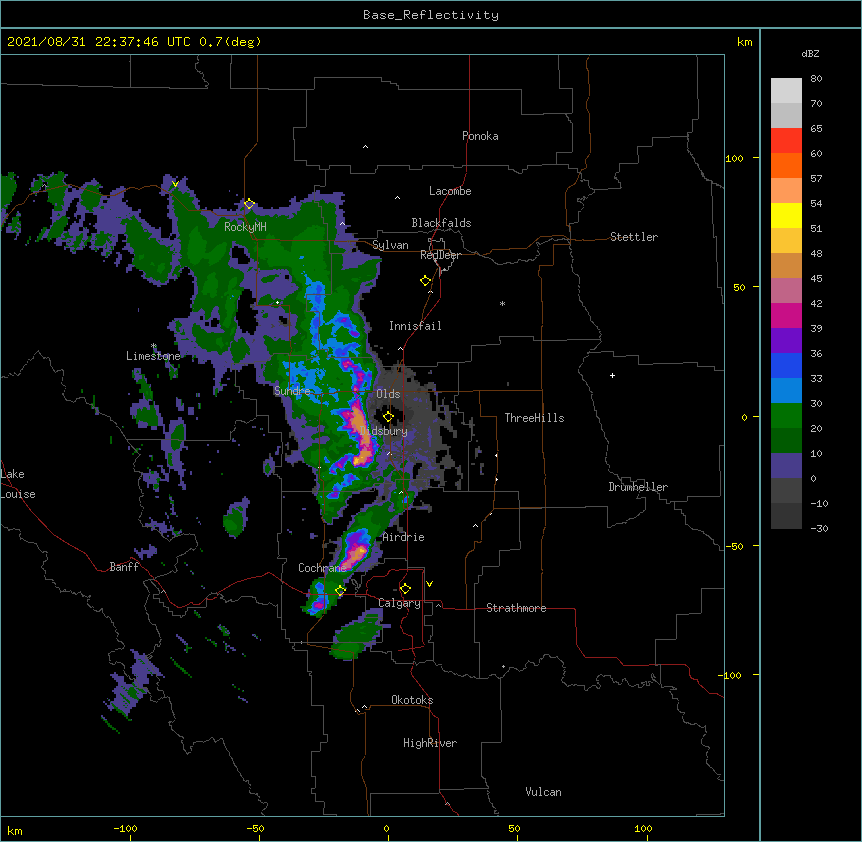862x842 pixels.
Task: Click the dBZ legend heading
Action: click(x=810, y=53)
